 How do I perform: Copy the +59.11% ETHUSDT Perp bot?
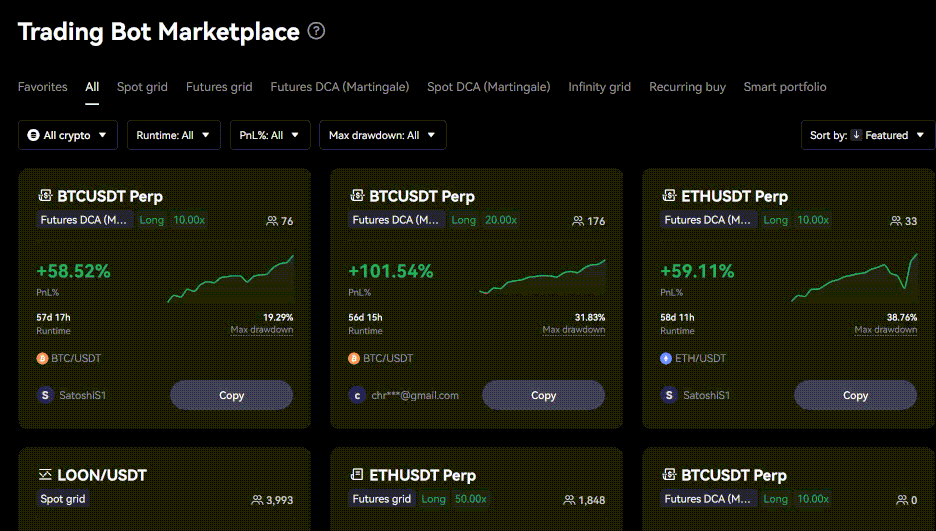point(855,395)
